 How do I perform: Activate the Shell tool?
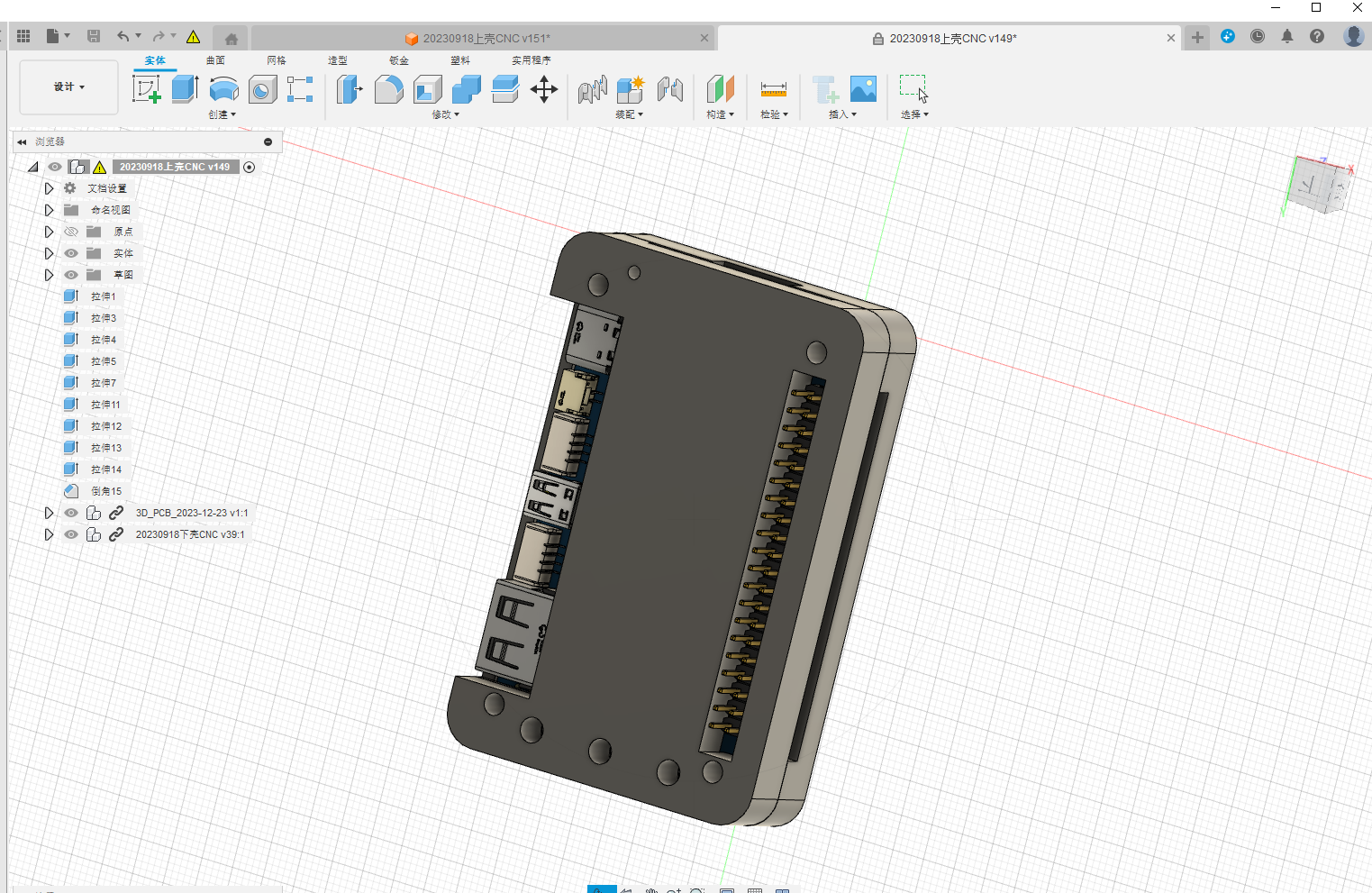tap(428, 89)
